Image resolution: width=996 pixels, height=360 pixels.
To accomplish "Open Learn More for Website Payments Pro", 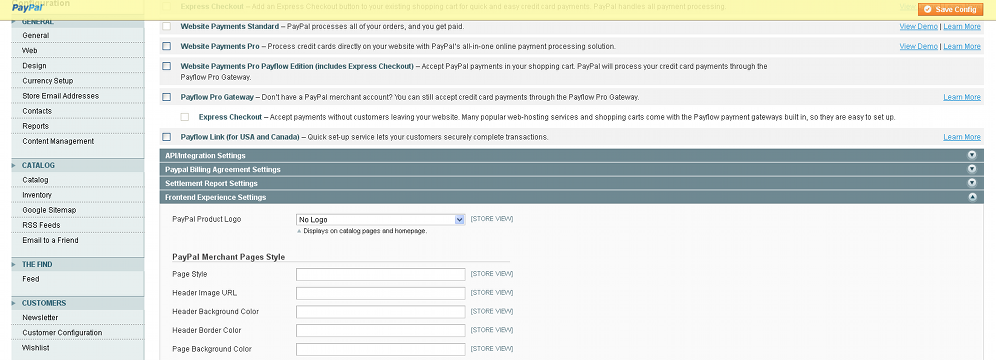I will click(x=962, y=46).
